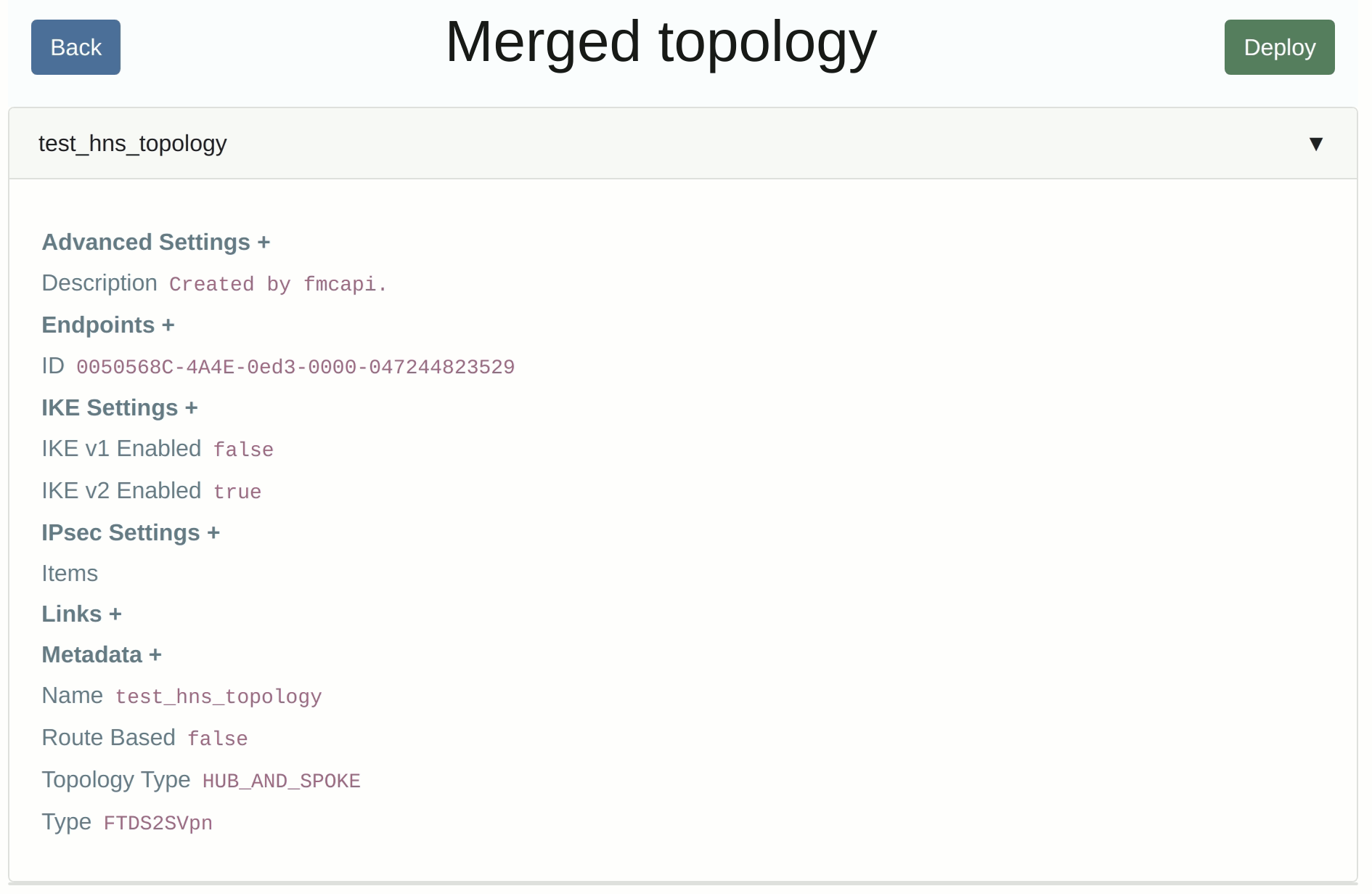Select the Type FTDS2SVpn value
Viewport: 1372px width, 894px height.
[x=158, y=823]
